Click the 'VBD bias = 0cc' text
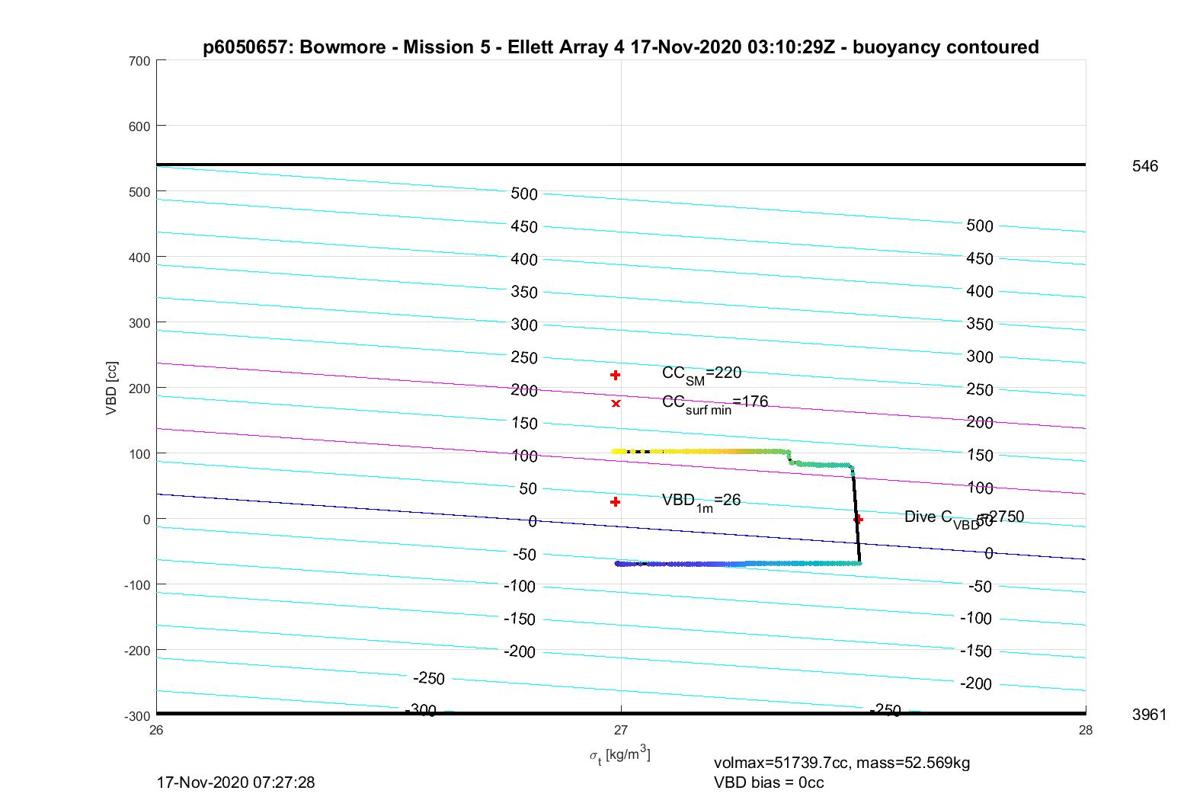Viewport: 1200px width, 804px height. [769, 782]
